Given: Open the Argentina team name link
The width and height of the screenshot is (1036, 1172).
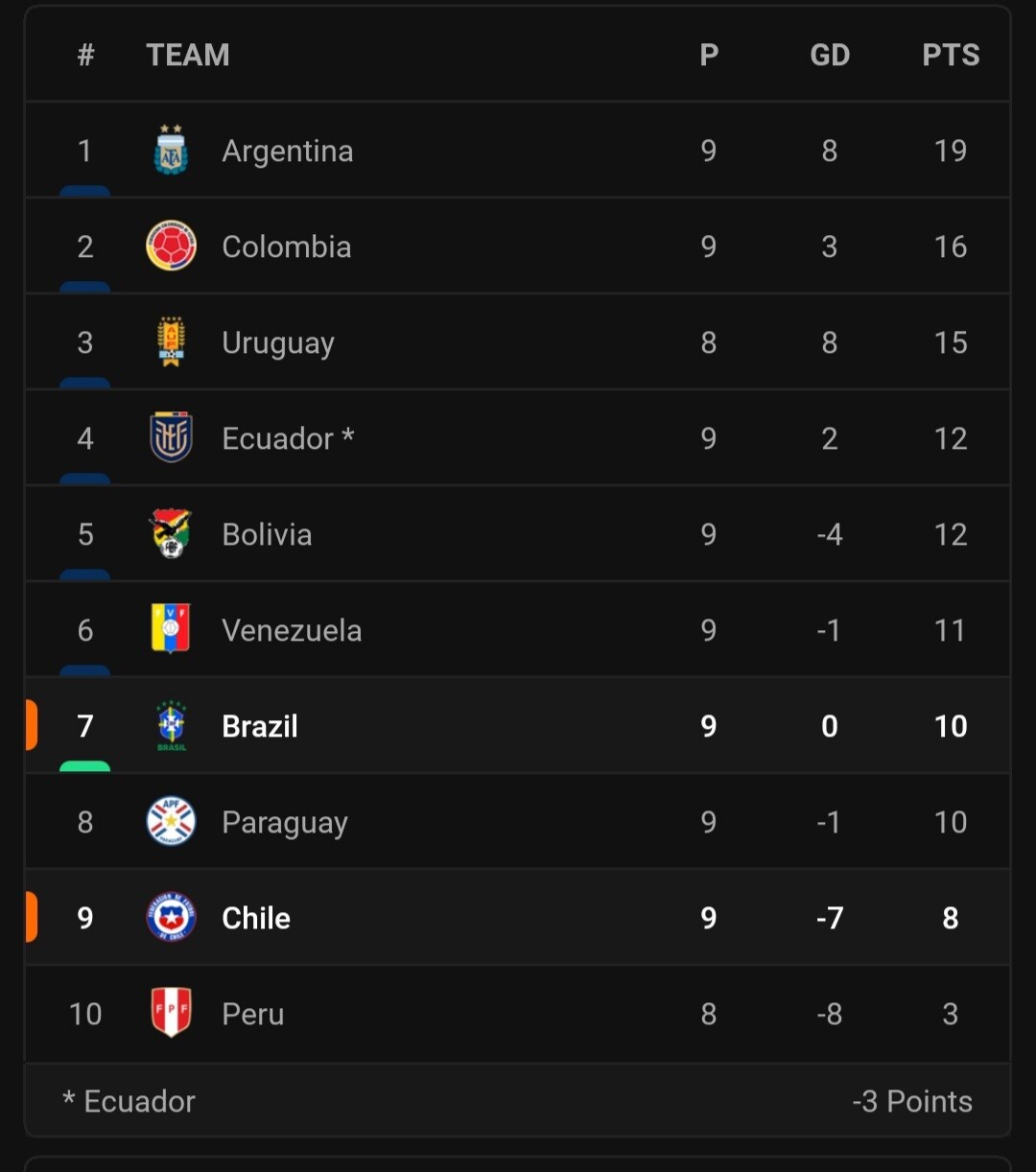Looking at the screenshot, I should pyautogui.click(x=287, y=151).
